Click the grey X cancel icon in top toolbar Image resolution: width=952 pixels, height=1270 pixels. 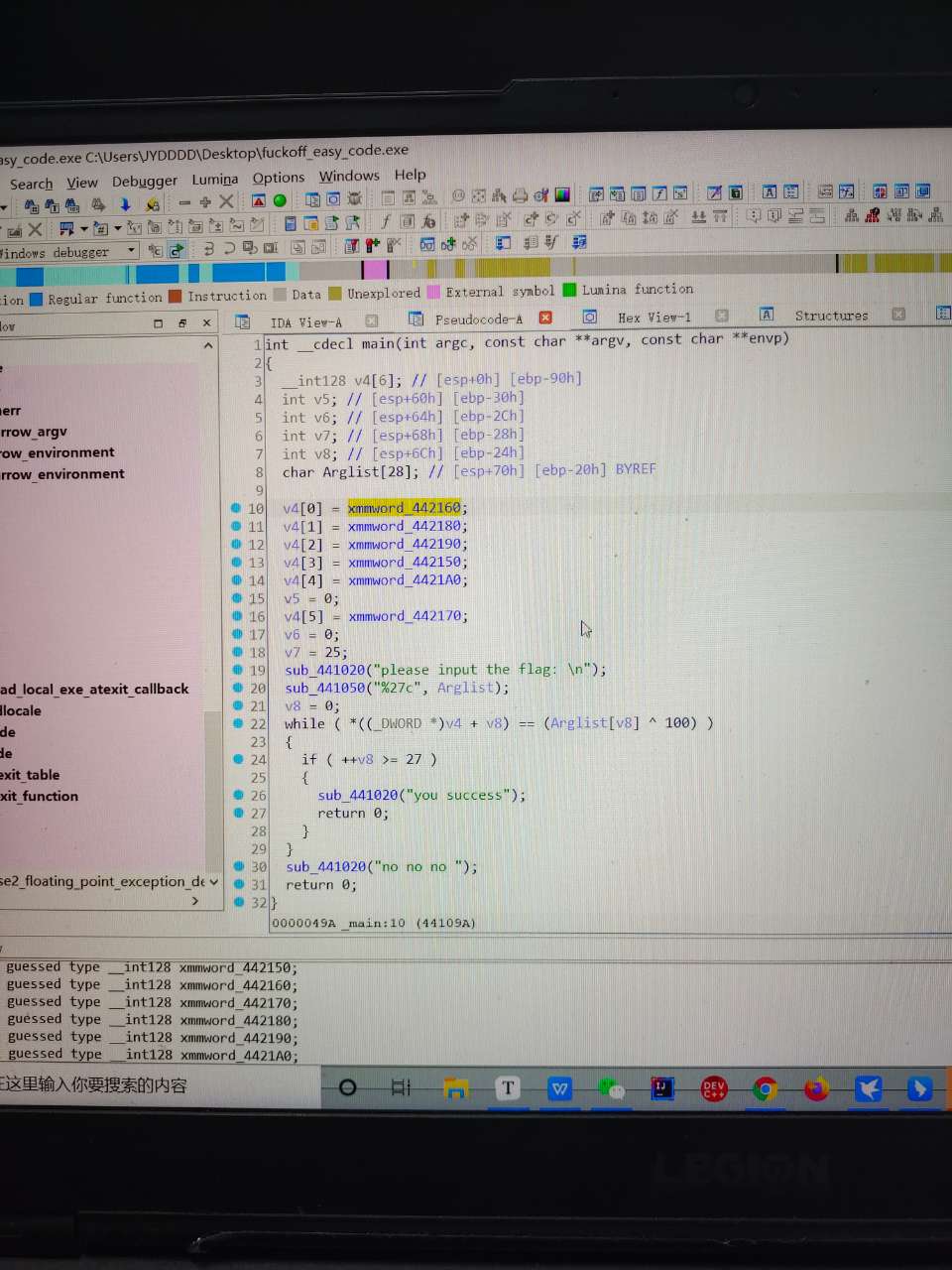click(226, 201)
